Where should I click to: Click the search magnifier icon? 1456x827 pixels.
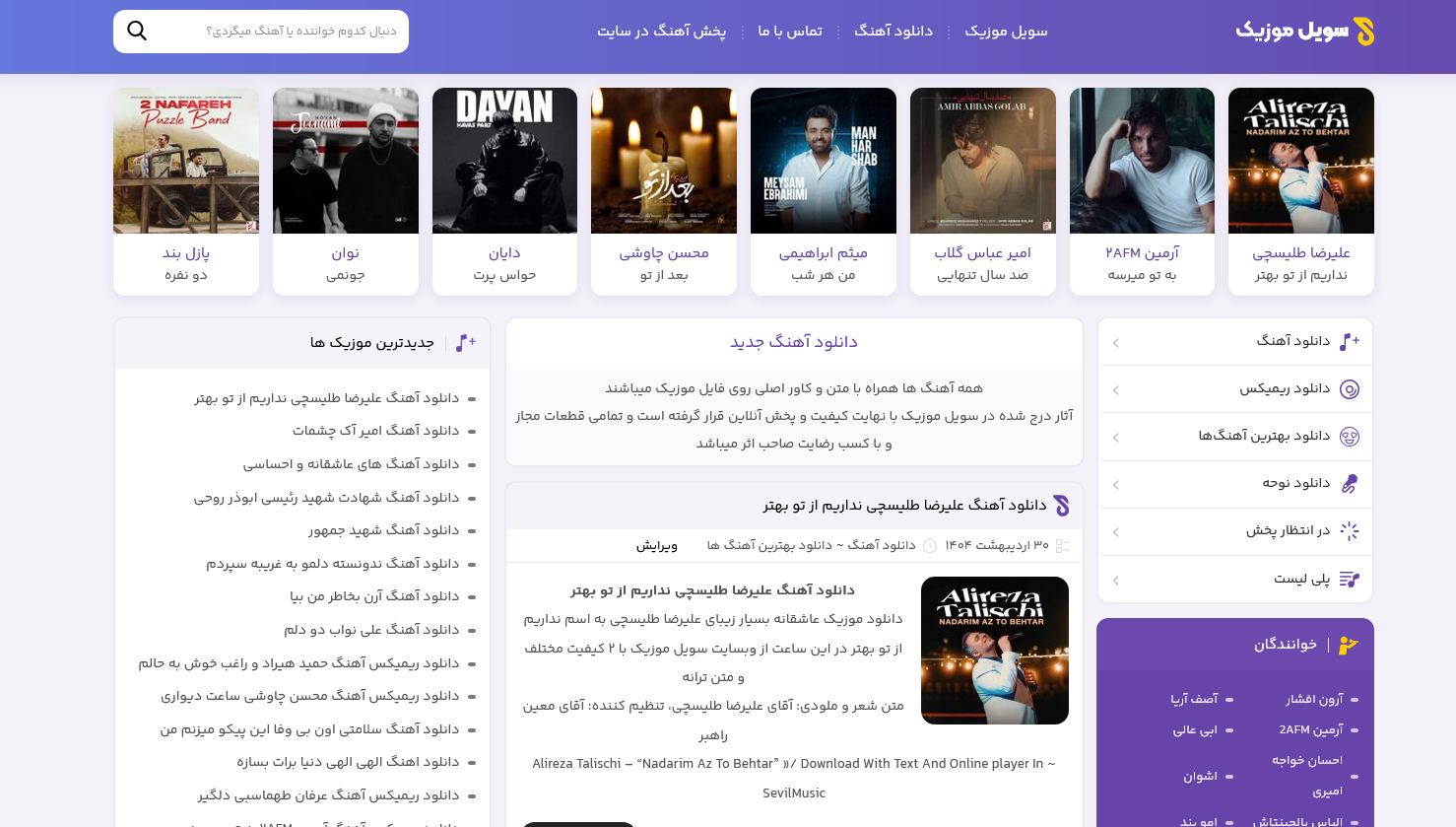pyautogui.click(x=137, y=31)
